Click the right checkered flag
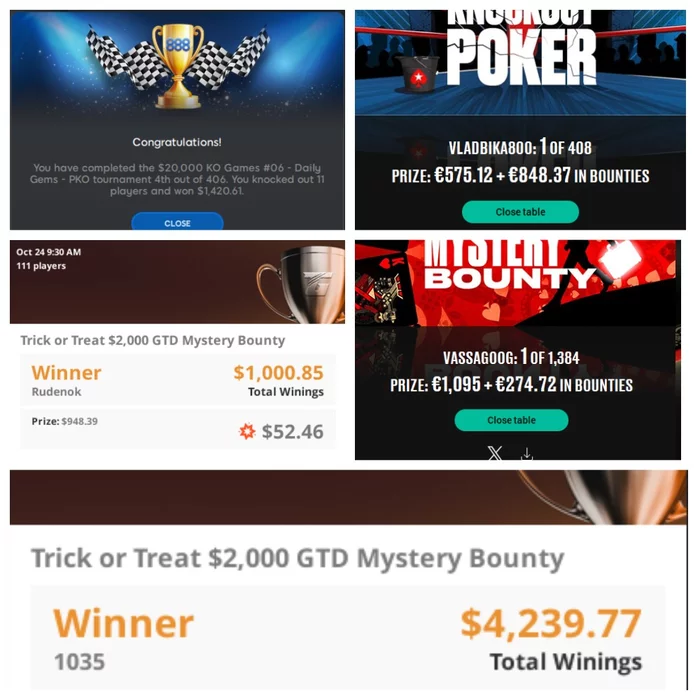 click(235, 56)
